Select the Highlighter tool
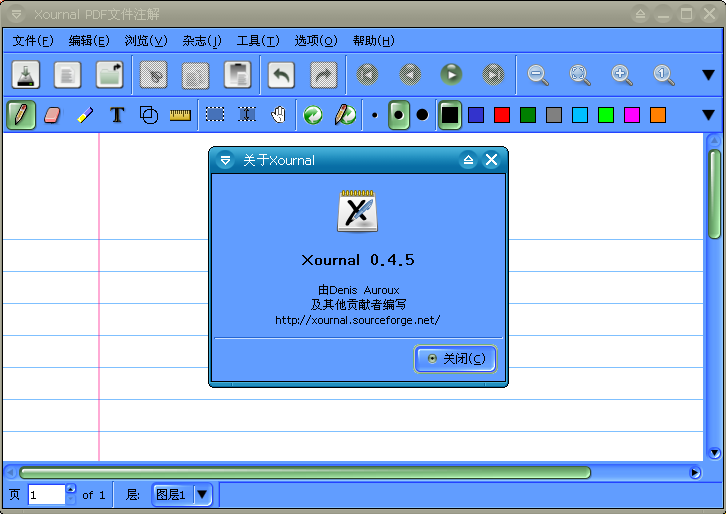726x514 pixels. (x=85, y=115)
